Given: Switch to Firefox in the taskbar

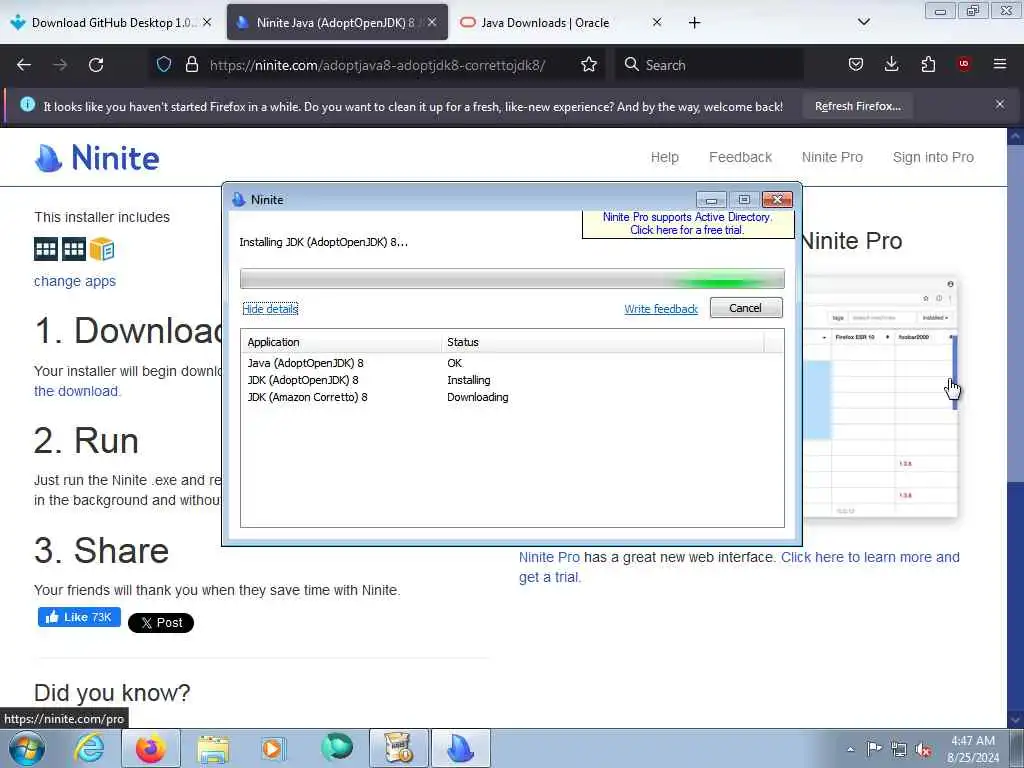Looking at the screenshot, I should (x=151, y=748).
